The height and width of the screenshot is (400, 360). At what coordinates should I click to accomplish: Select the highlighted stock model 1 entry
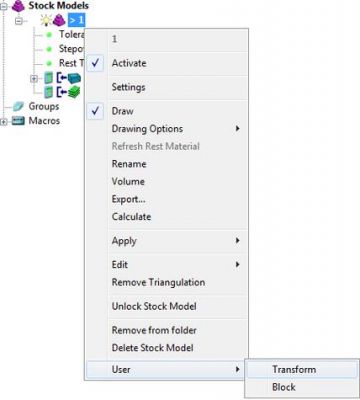pyautogui.click(x=76, y=21)
